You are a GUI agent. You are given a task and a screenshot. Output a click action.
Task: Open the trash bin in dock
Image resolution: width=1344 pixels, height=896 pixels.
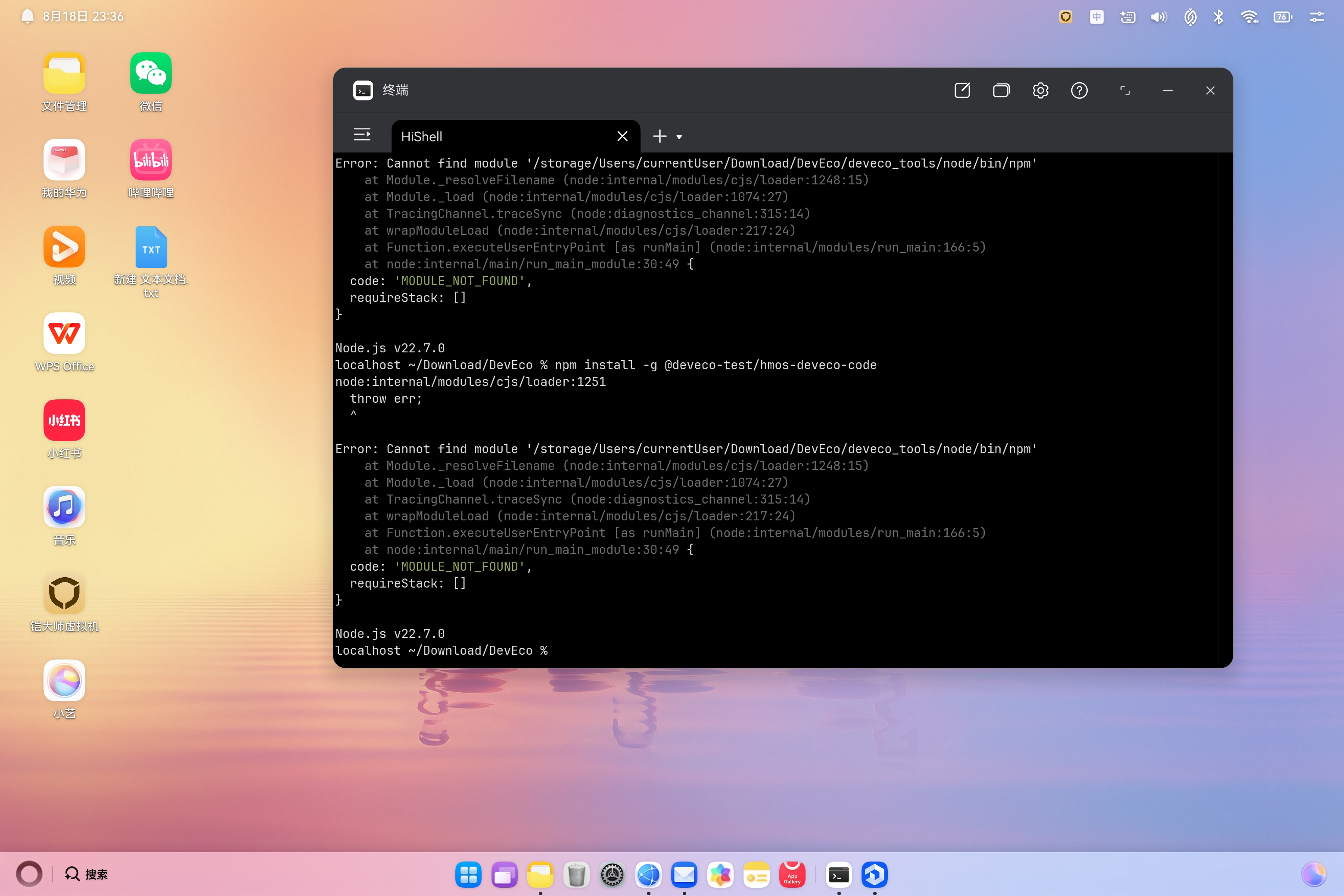576,874
